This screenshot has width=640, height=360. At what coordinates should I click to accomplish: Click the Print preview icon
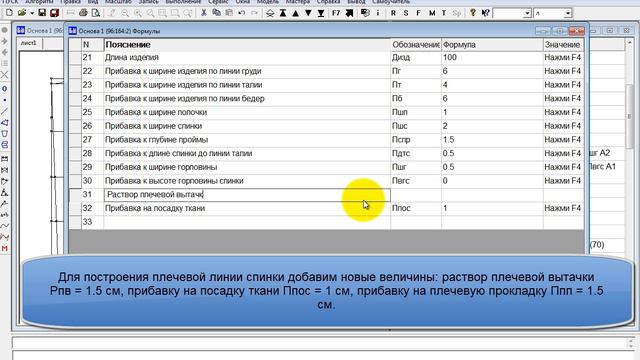[x=96, y=13]
